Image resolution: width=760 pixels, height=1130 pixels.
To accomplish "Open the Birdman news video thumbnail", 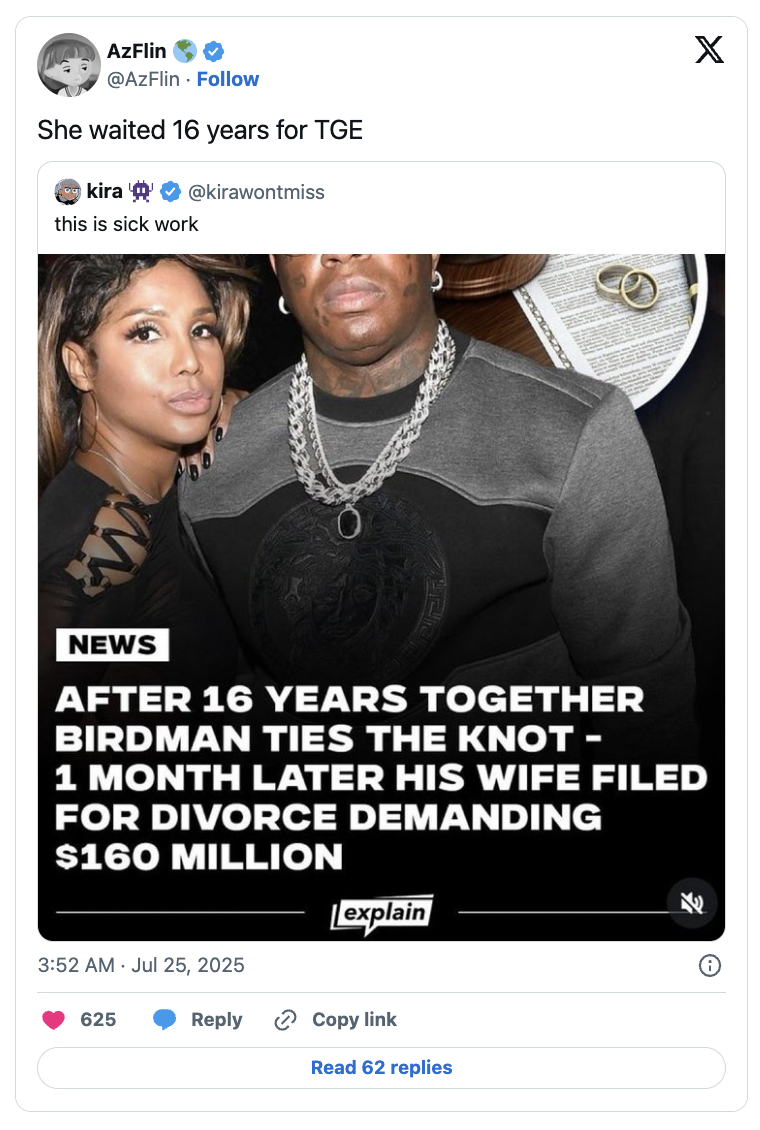I will (x=381, y=597).
